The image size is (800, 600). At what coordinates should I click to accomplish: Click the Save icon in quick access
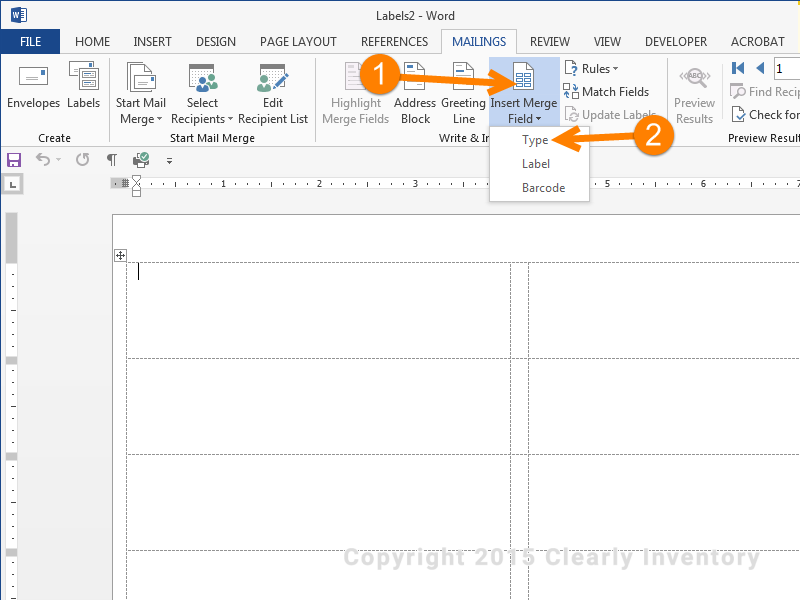pyautogui.click(x=14, y=160)
